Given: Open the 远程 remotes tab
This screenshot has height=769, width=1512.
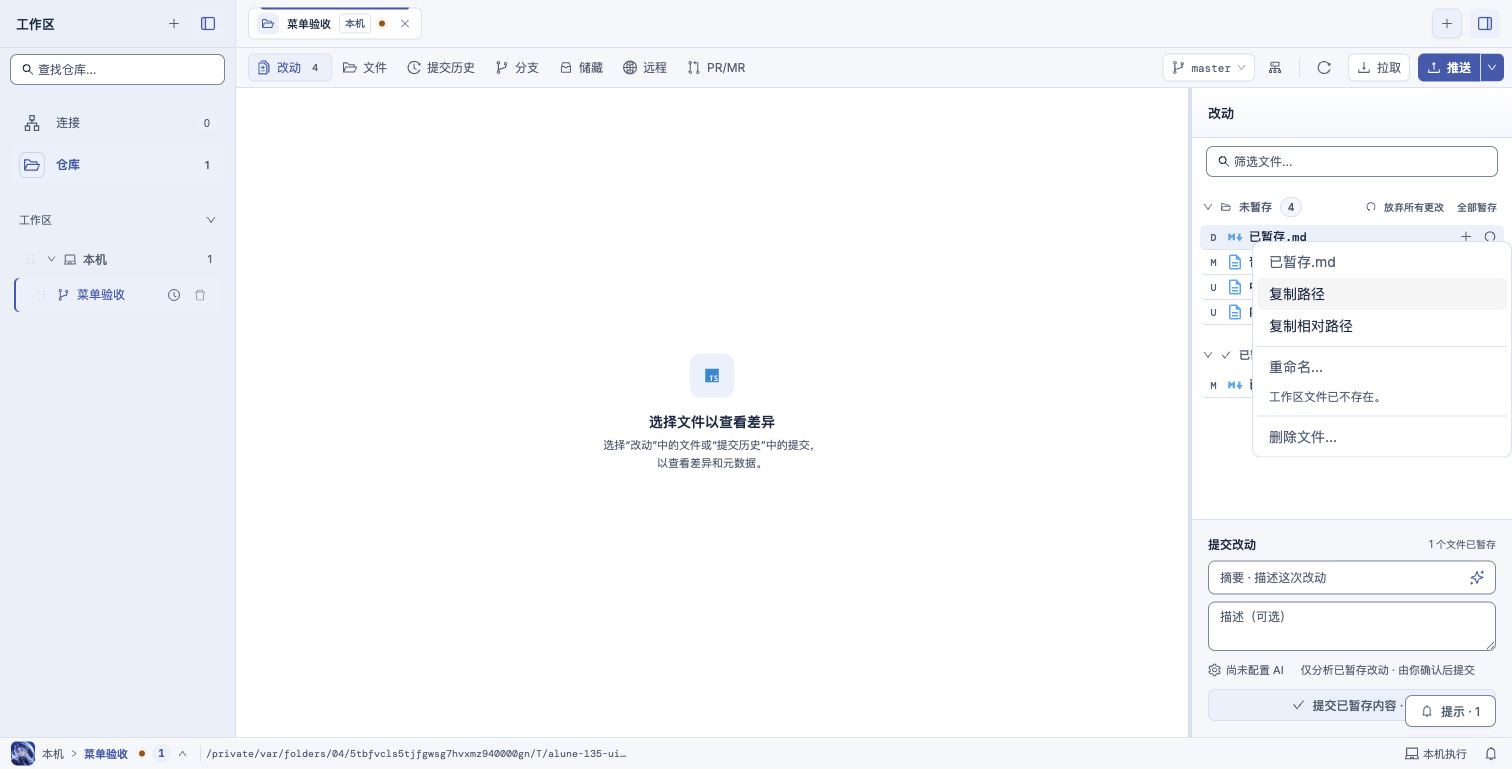Looking at the screenshot, I should pos(645,68).
